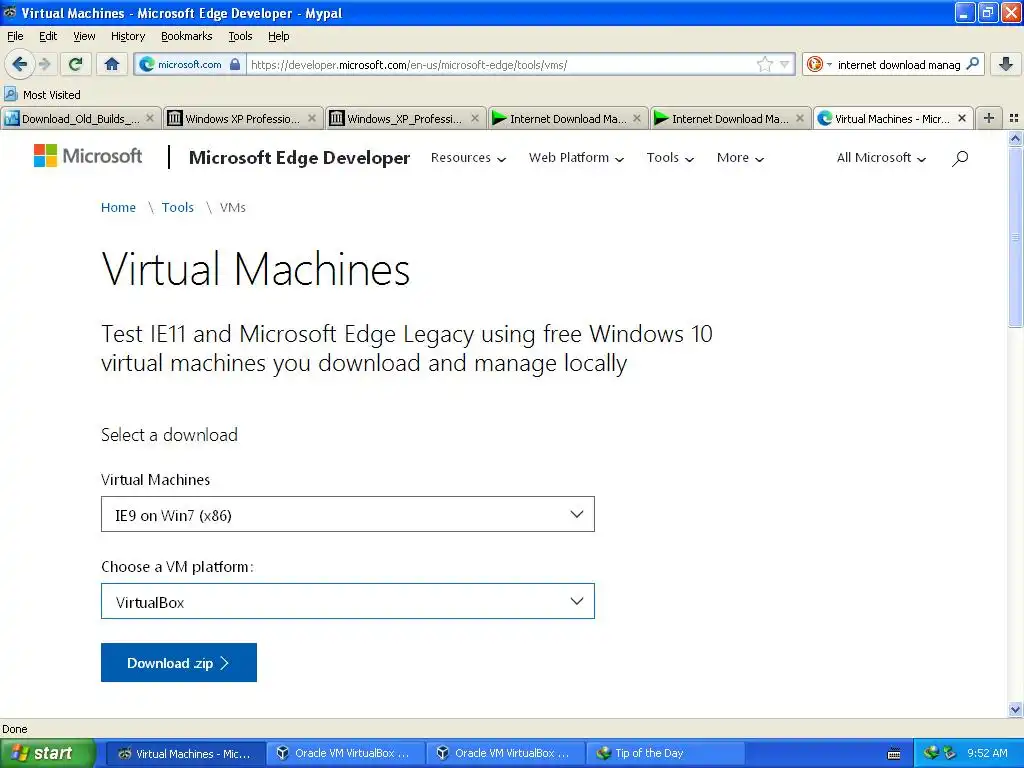Open the Bookmarks menu
This screenshot has width=1024, height=768.
(186, 36)
